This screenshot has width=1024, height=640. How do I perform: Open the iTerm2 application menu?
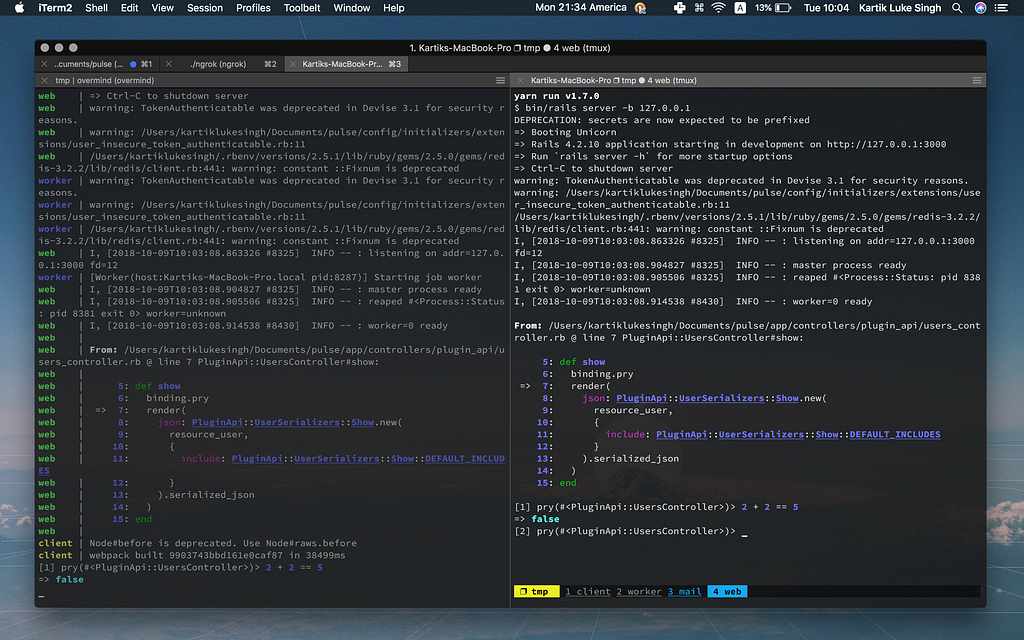coord(56,8)
